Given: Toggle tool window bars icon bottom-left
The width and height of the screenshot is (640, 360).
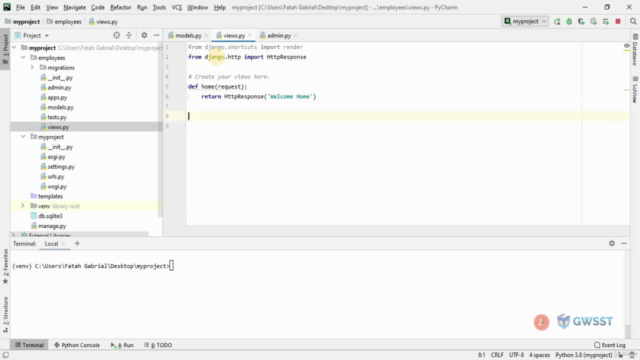Looking at the screenshot, I should 5,355.
